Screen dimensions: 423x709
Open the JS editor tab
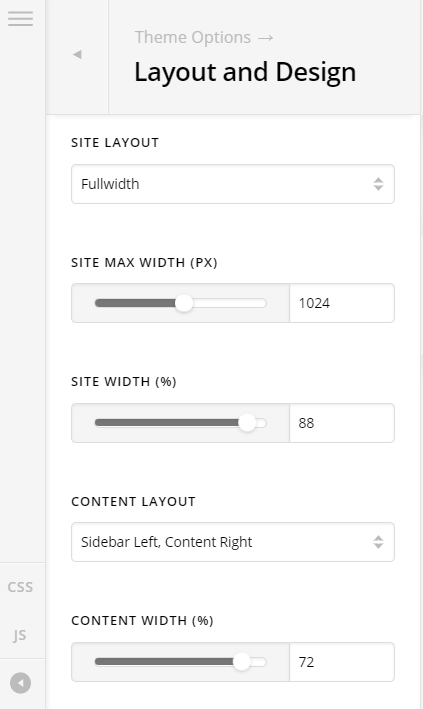[20, 635]
